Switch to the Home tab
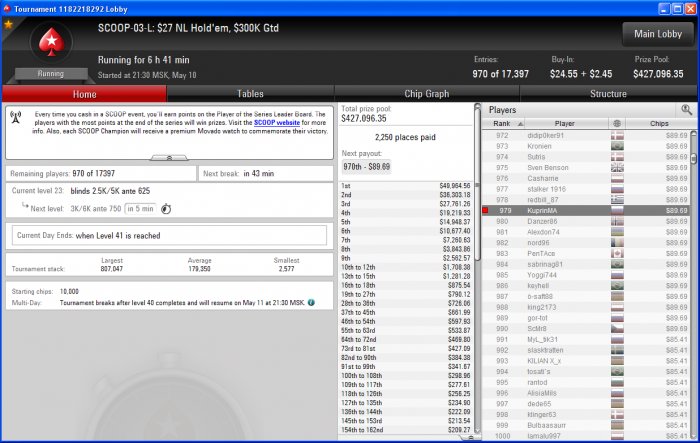The width and height of the screenshot is (700, 443). (x=84, y=94)
